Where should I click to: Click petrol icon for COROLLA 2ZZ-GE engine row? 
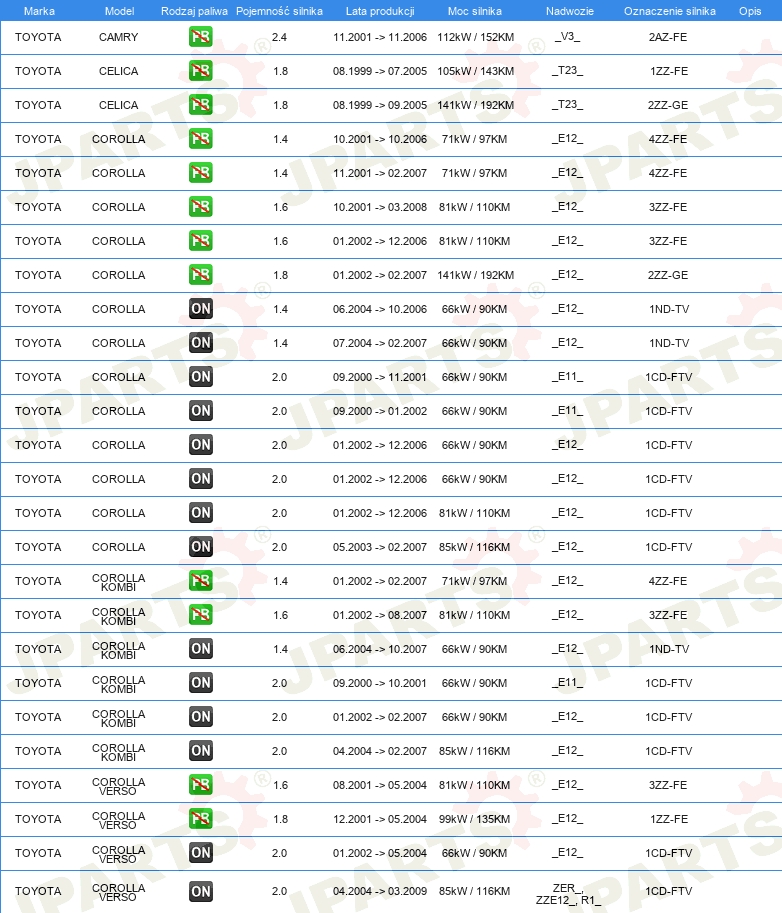(x=200, y=275)
